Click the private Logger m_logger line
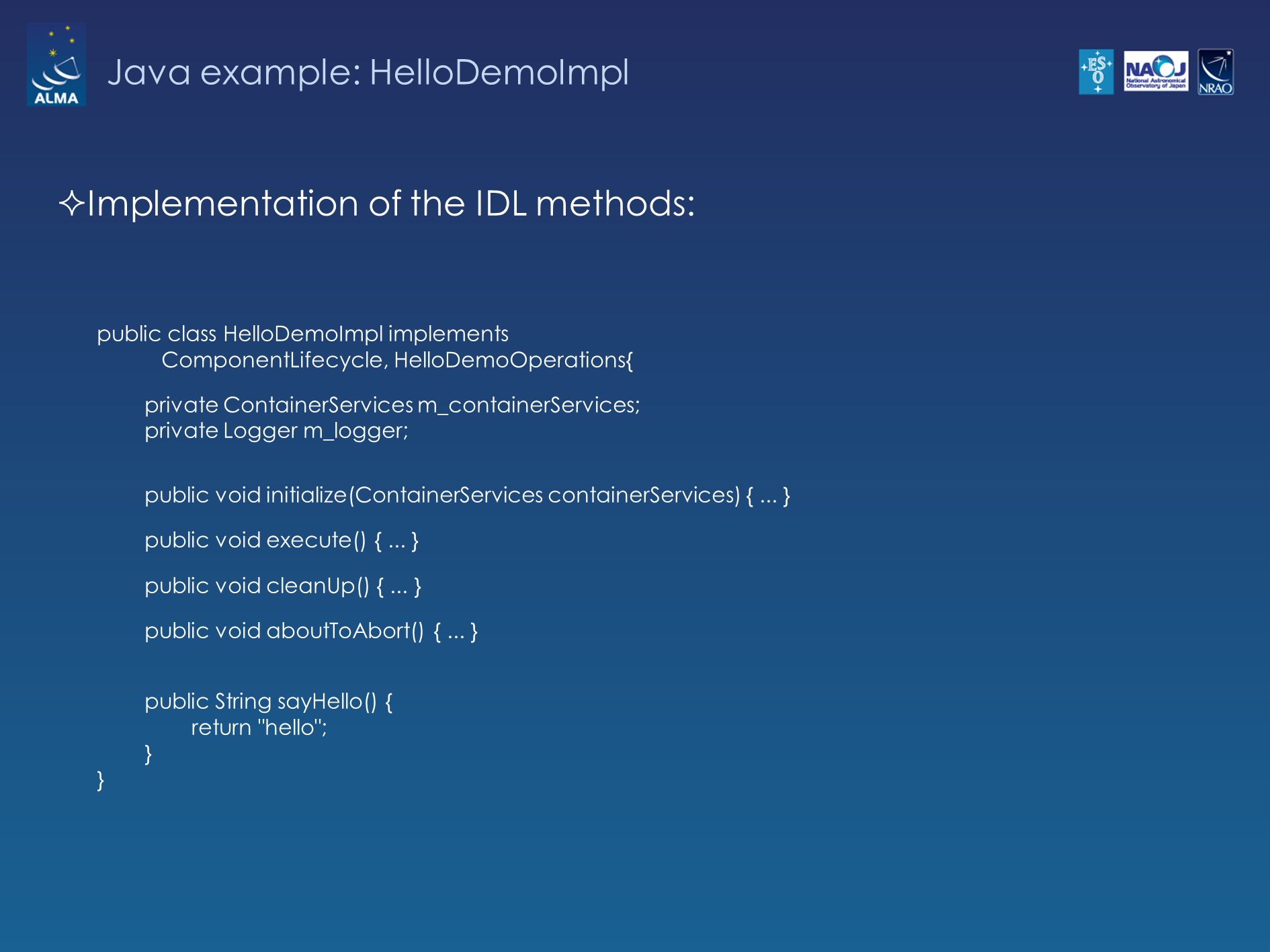 (x=276, y=431)
